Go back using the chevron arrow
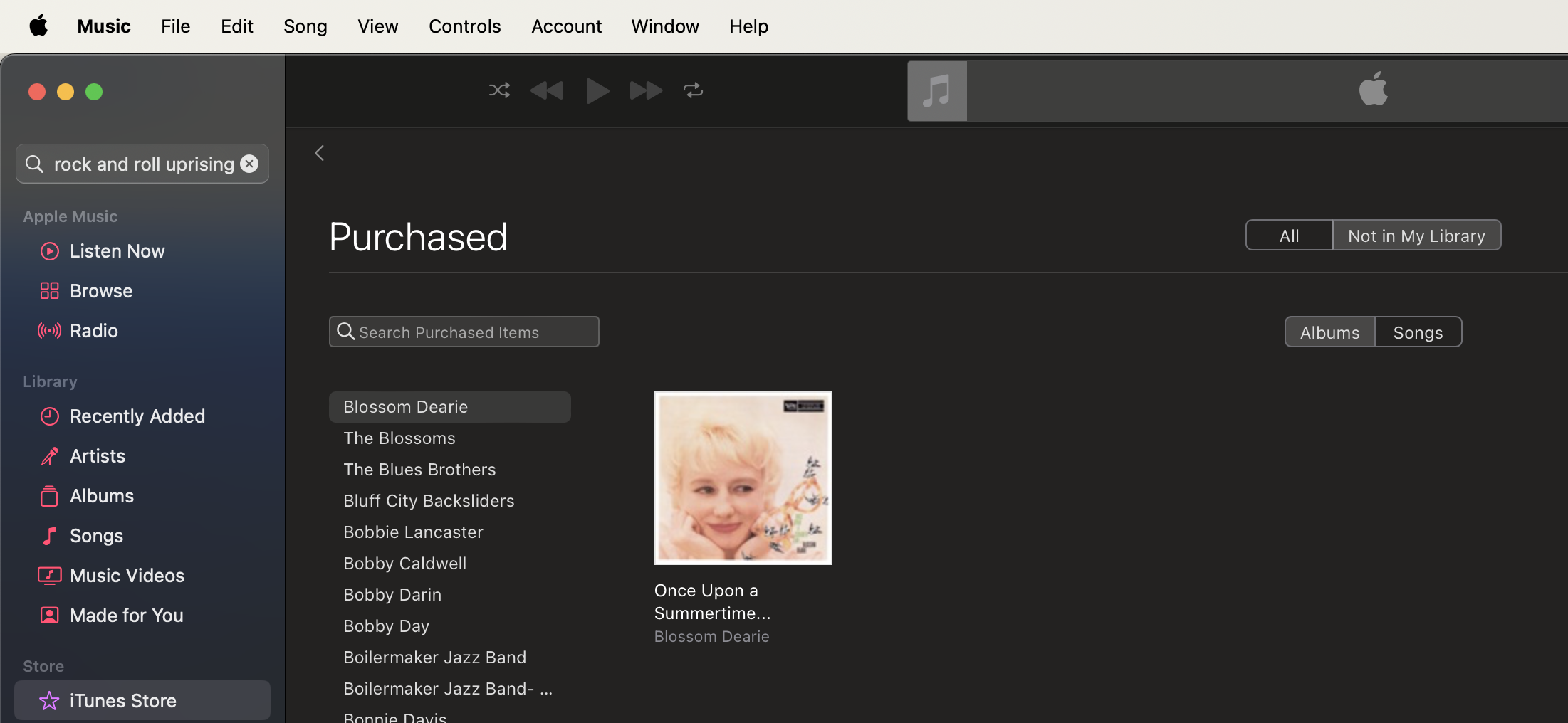 tap(320, 153)
